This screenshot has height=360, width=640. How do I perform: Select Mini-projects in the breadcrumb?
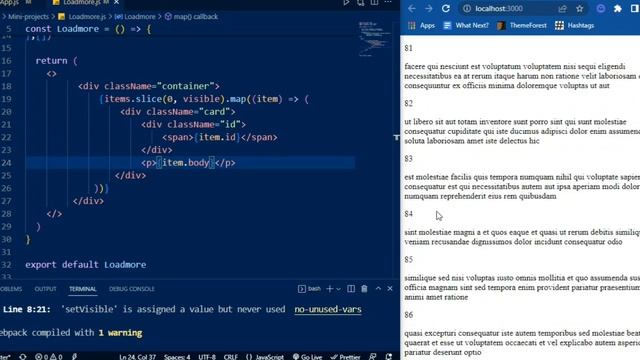28,17
